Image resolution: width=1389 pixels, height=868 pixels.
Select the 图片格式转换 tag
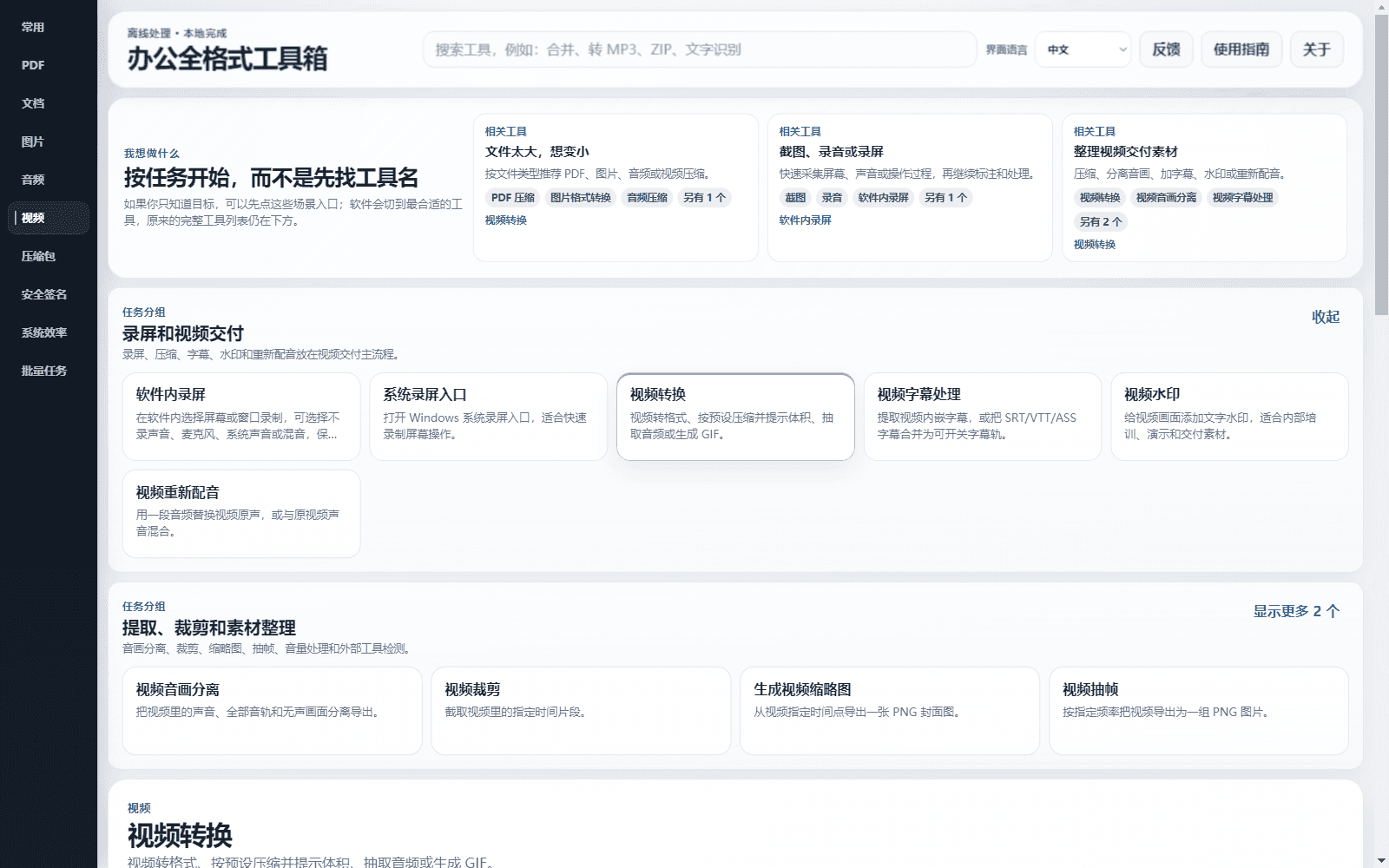click(x=581, y=198)
